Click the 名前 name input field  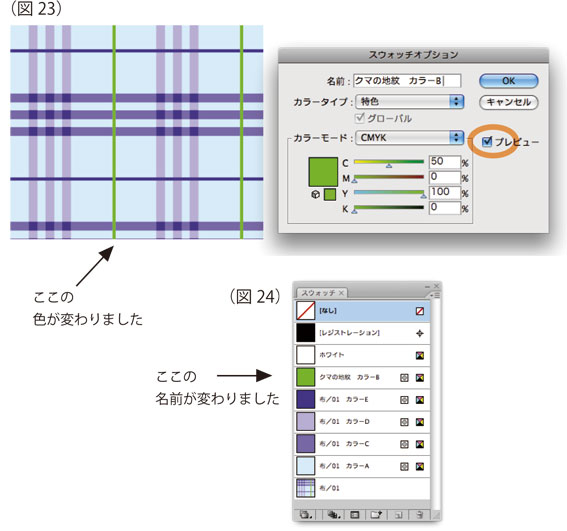coord(407,81)
